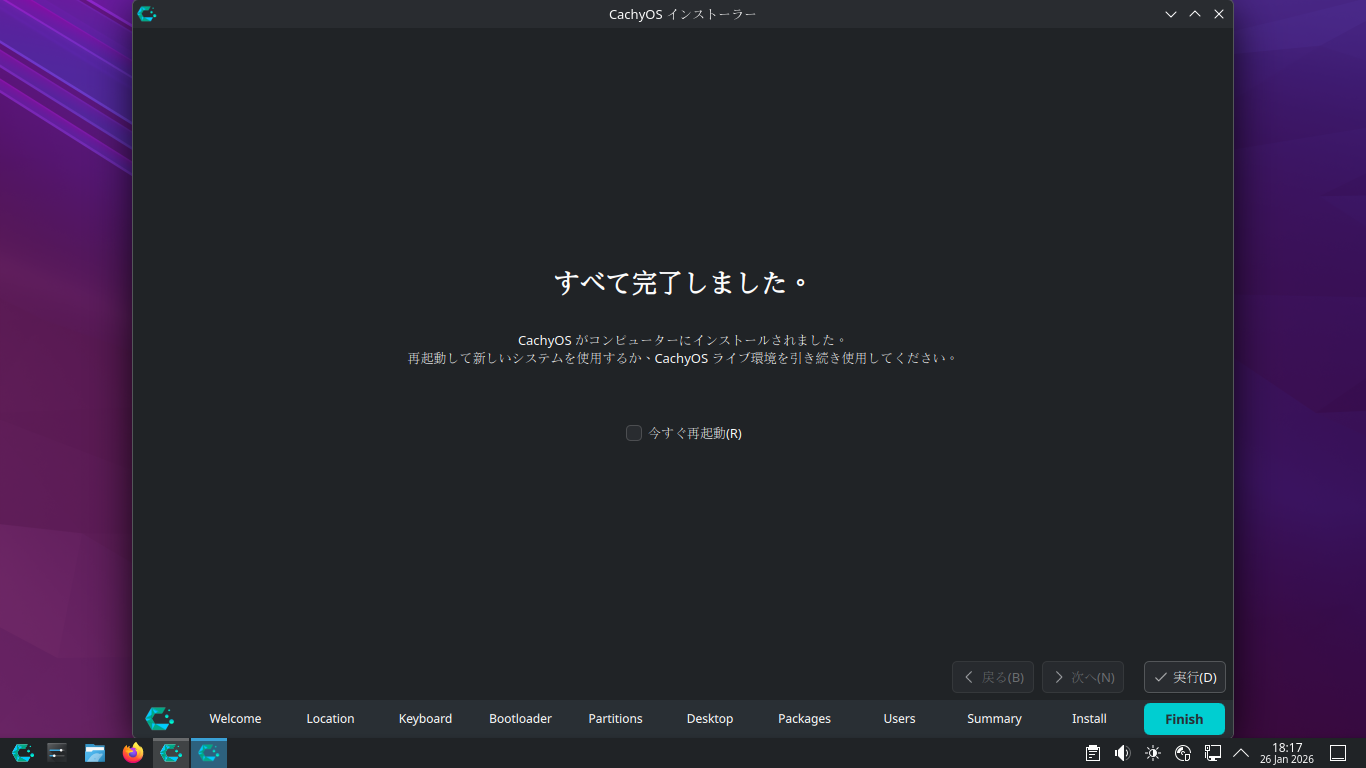Select the highlighted Finish step
The height and width of the screenshot is (768, 1366).
[x=1184, y=719]
